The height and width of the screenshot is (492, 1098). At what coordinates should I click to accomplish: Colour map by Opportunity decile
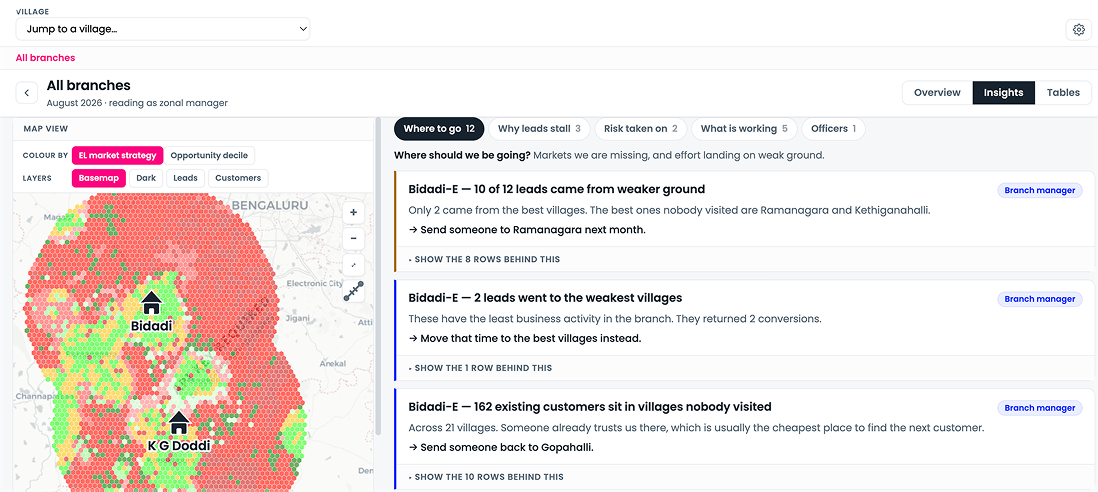coord(209,155)
